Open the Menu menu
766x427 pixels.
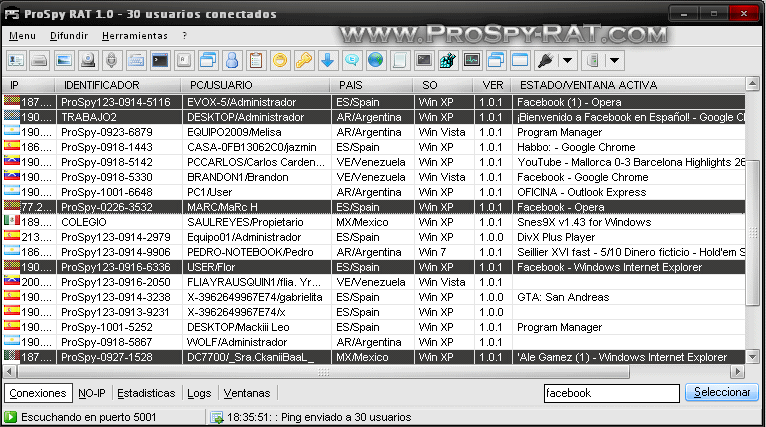(22, 36)
